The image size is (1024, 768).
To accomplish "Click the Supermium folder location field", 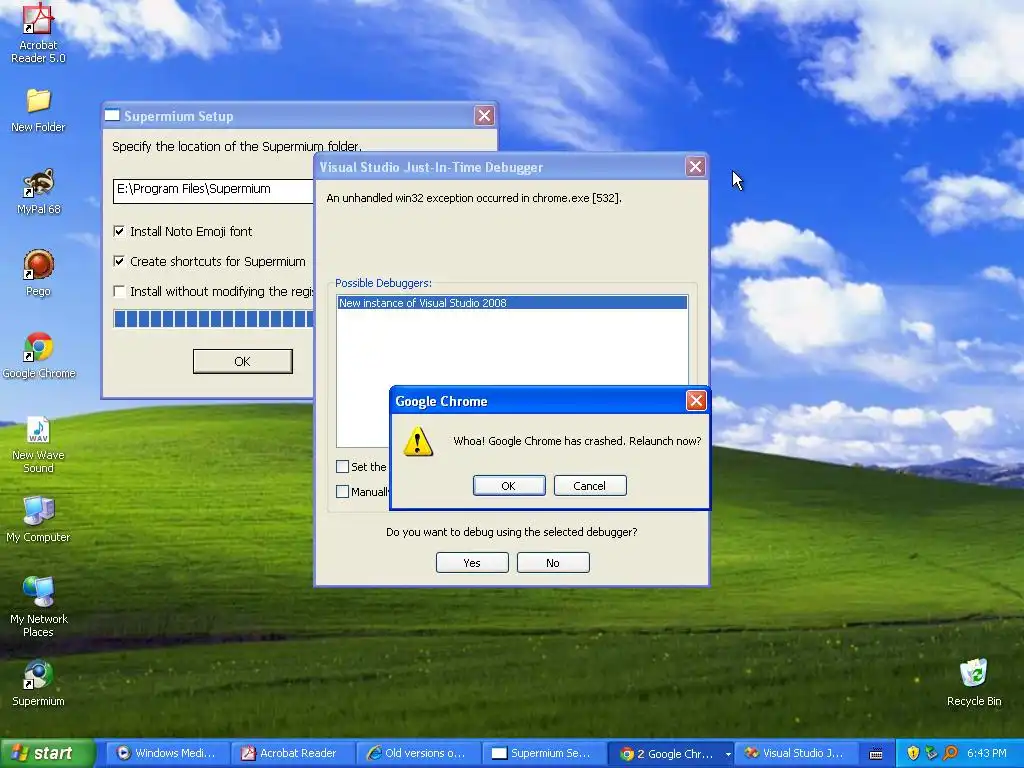I will point(214,191).
